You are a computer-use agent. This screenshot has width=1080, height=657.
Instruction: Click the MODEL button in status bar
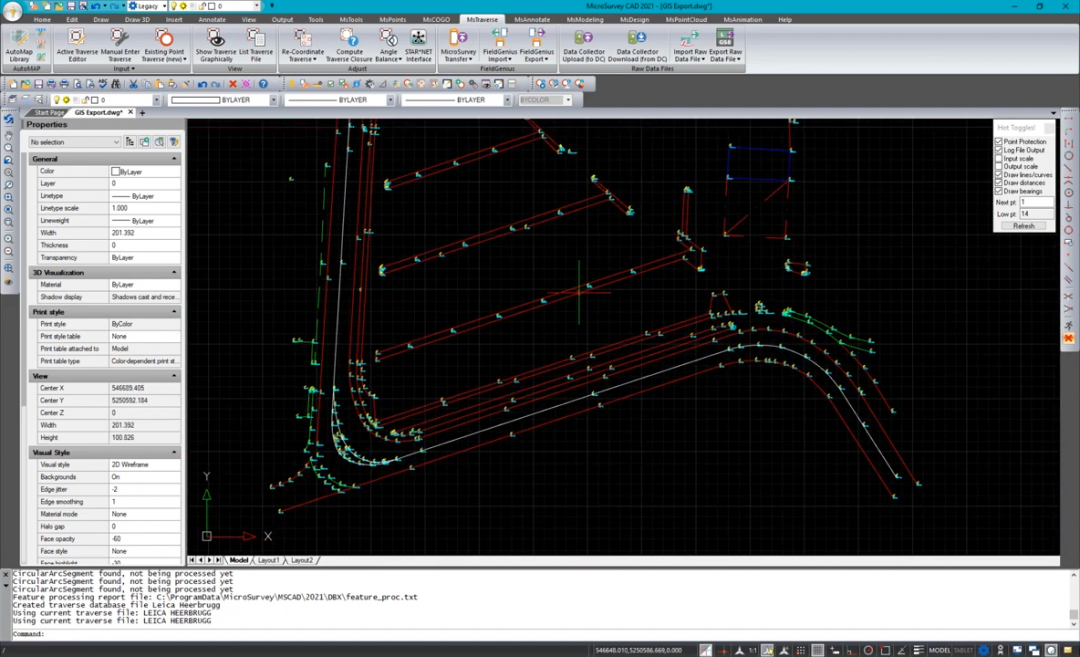click(x=940, y=650)
